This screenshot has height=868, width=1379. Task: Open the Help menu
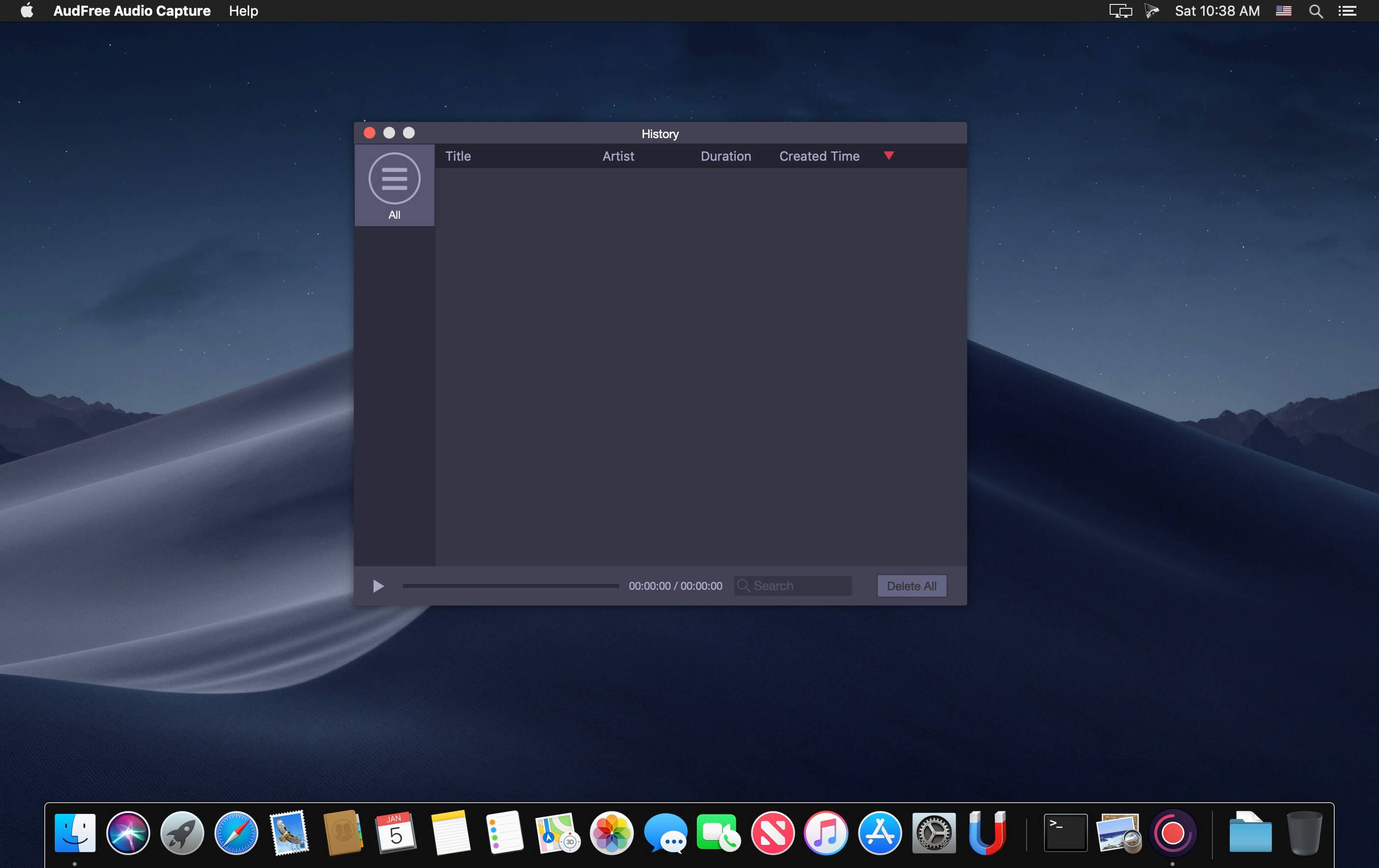[x=243, y=11]
